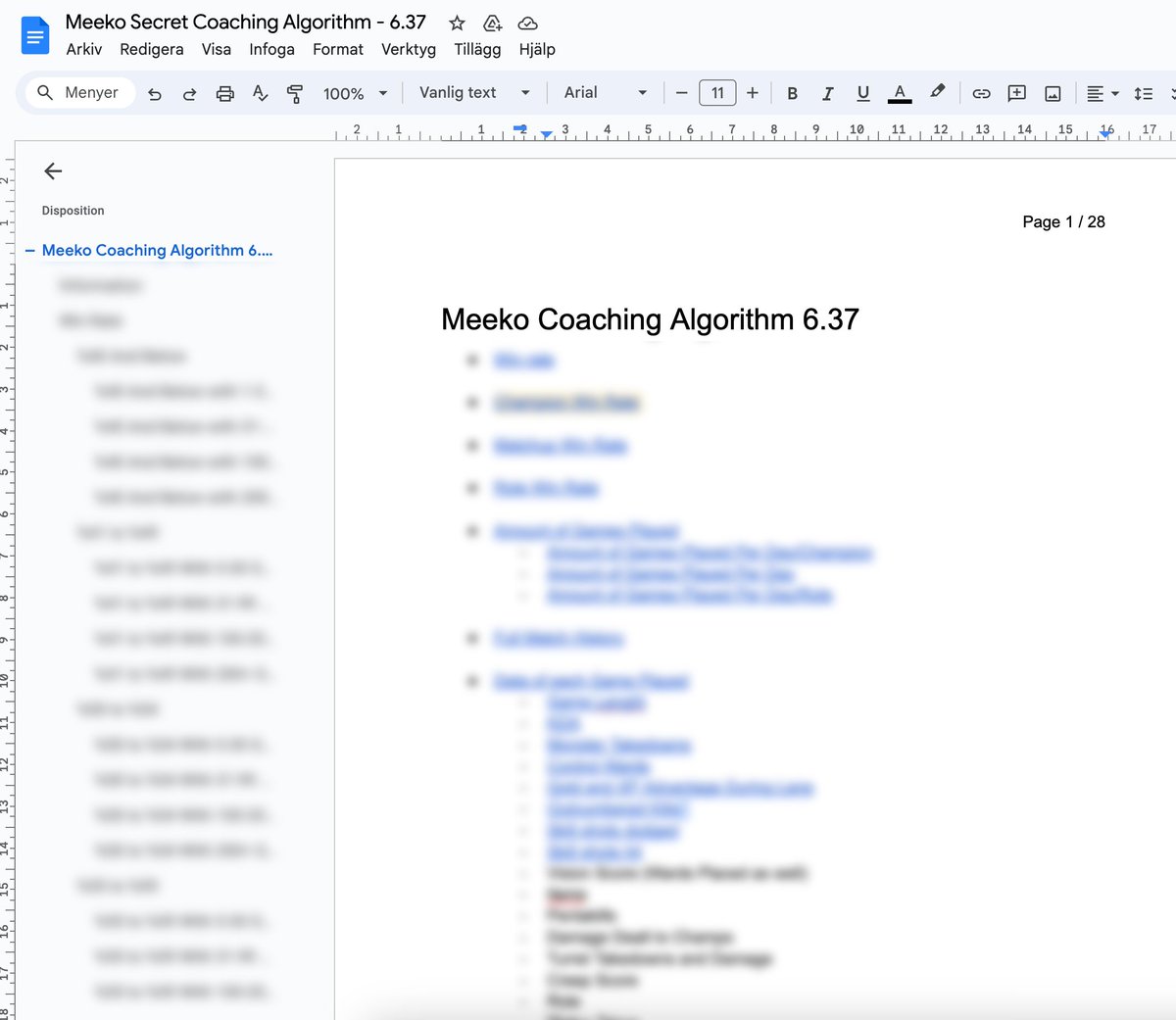The image size is (1176, 1020).
Task: Toggle underline formatting
Action: [x=863, y=94]
